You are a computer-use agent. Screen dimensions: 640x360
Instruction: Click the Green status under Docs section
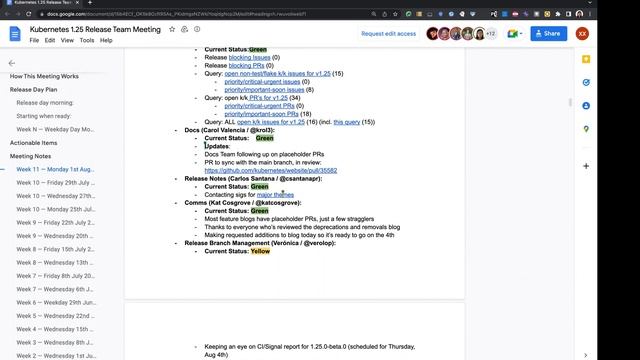[x=264, y=138]
